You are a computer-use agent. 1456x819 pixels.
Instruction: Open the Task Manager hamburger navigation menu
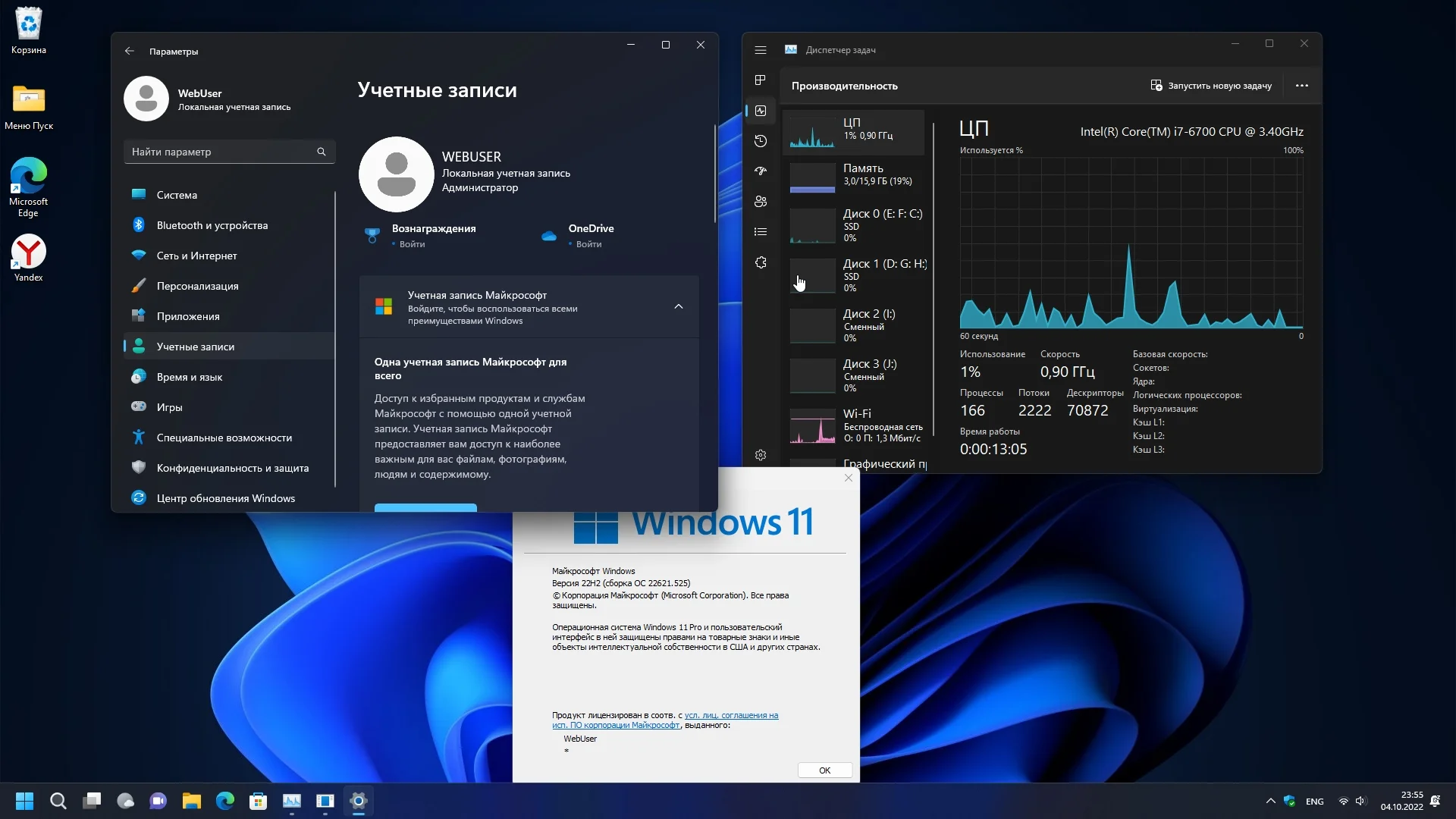[761, 50]
